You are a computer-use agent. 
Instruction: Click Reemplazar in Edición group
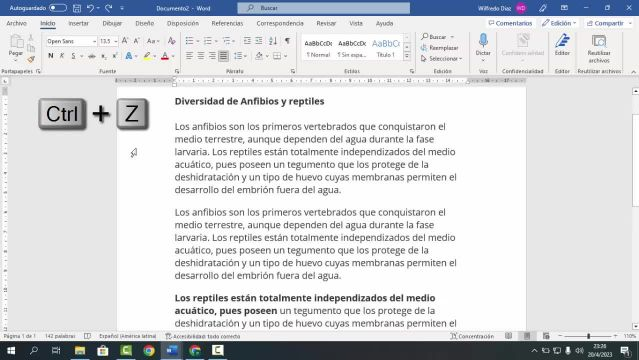click(440, 48)
